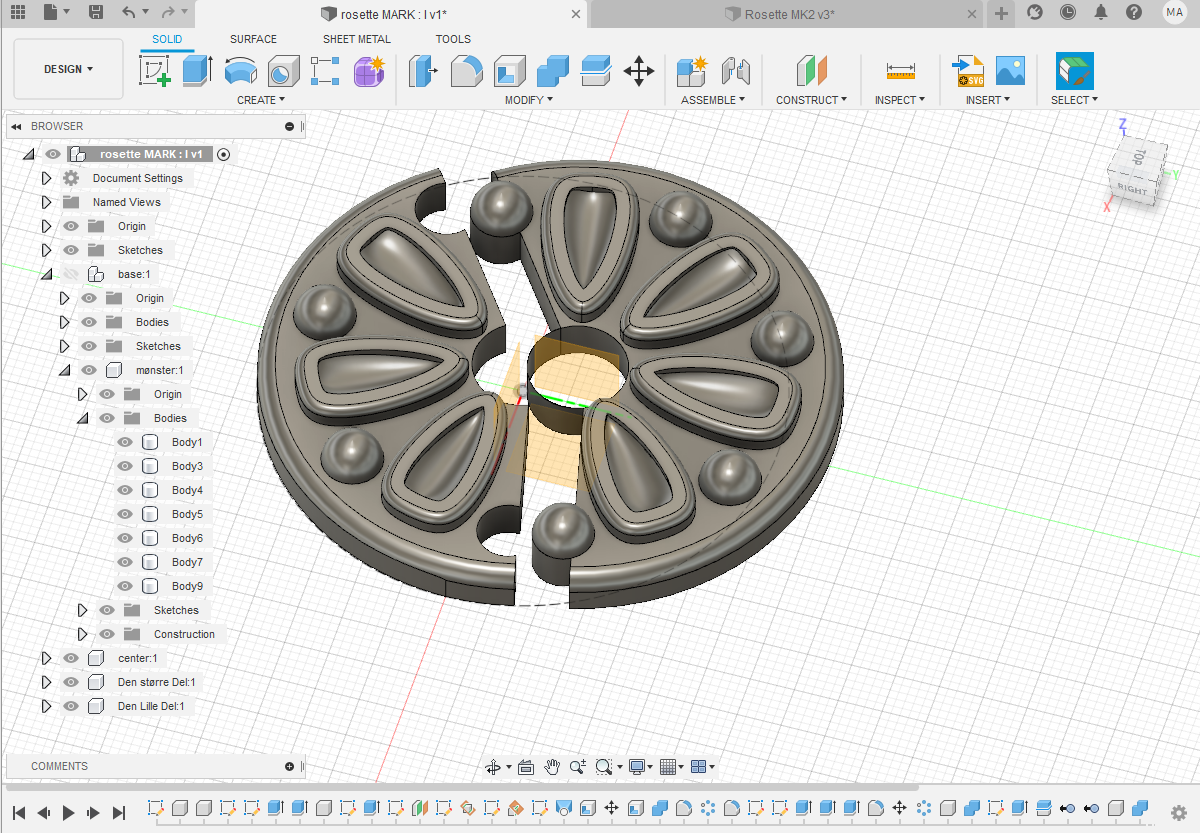Select the Create Sketch tool
The width and height of the screenshot is (1200, 833).
155,71
